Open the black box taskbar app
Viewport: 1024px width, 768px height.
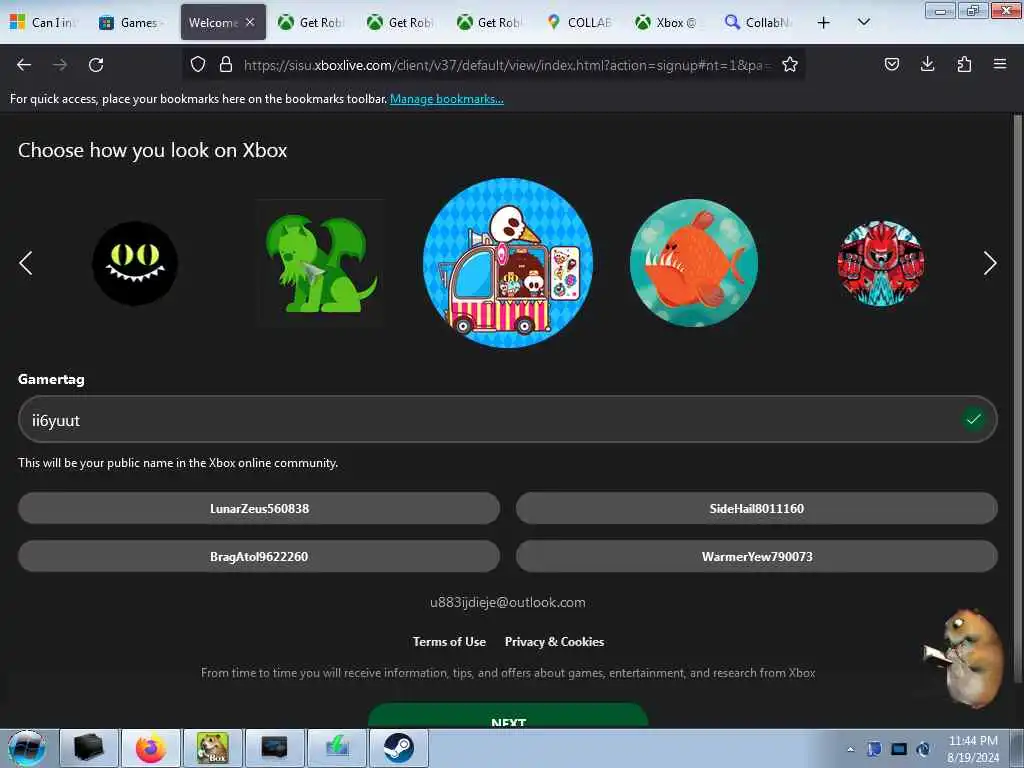coord(89,748)
